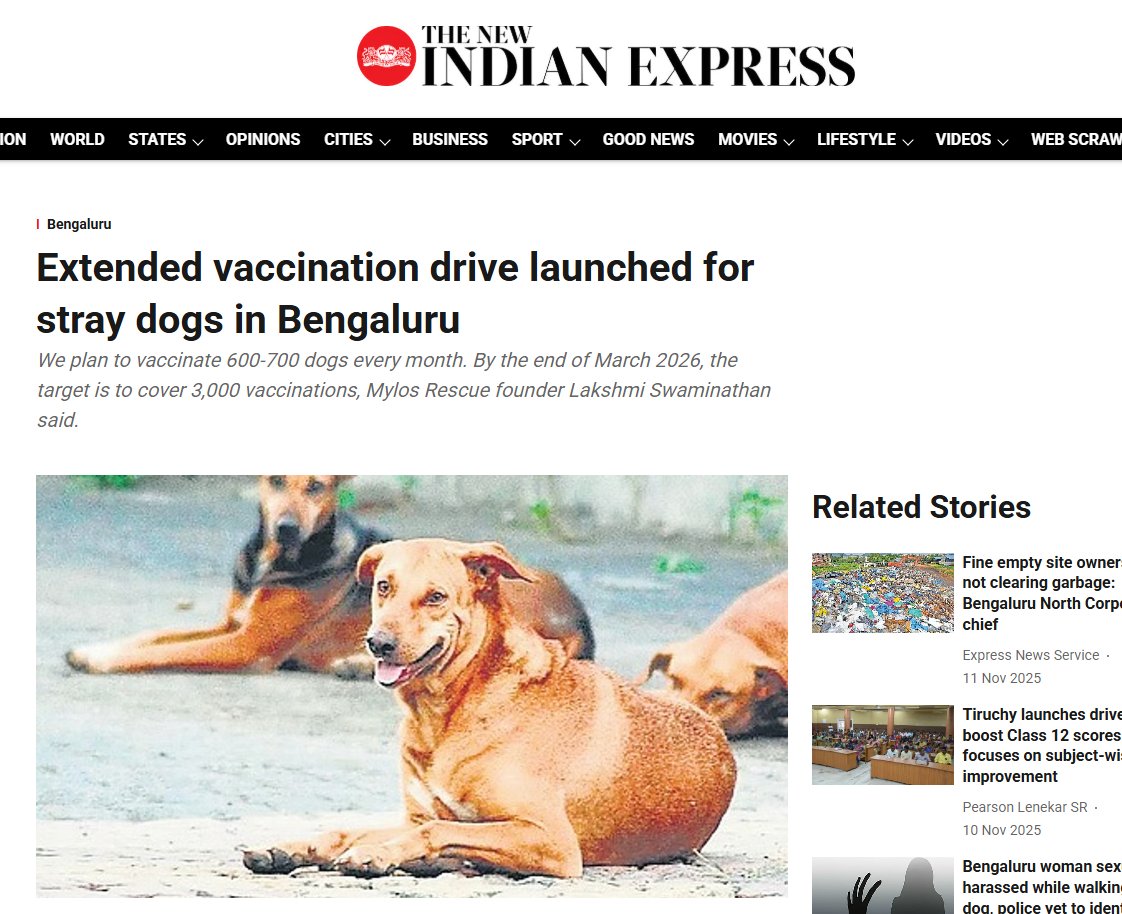Click The New Indian Express red logo emblem
1122x914 pixels.
pos(386,56)
